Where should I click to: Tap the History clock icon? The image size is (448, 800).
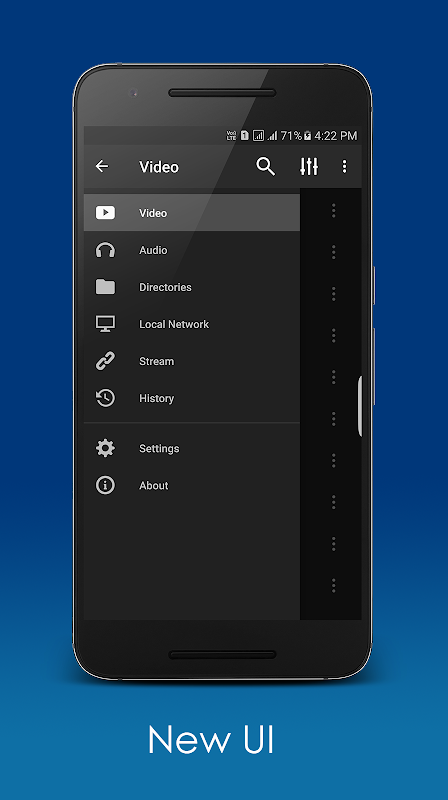[x=105, y=398]
